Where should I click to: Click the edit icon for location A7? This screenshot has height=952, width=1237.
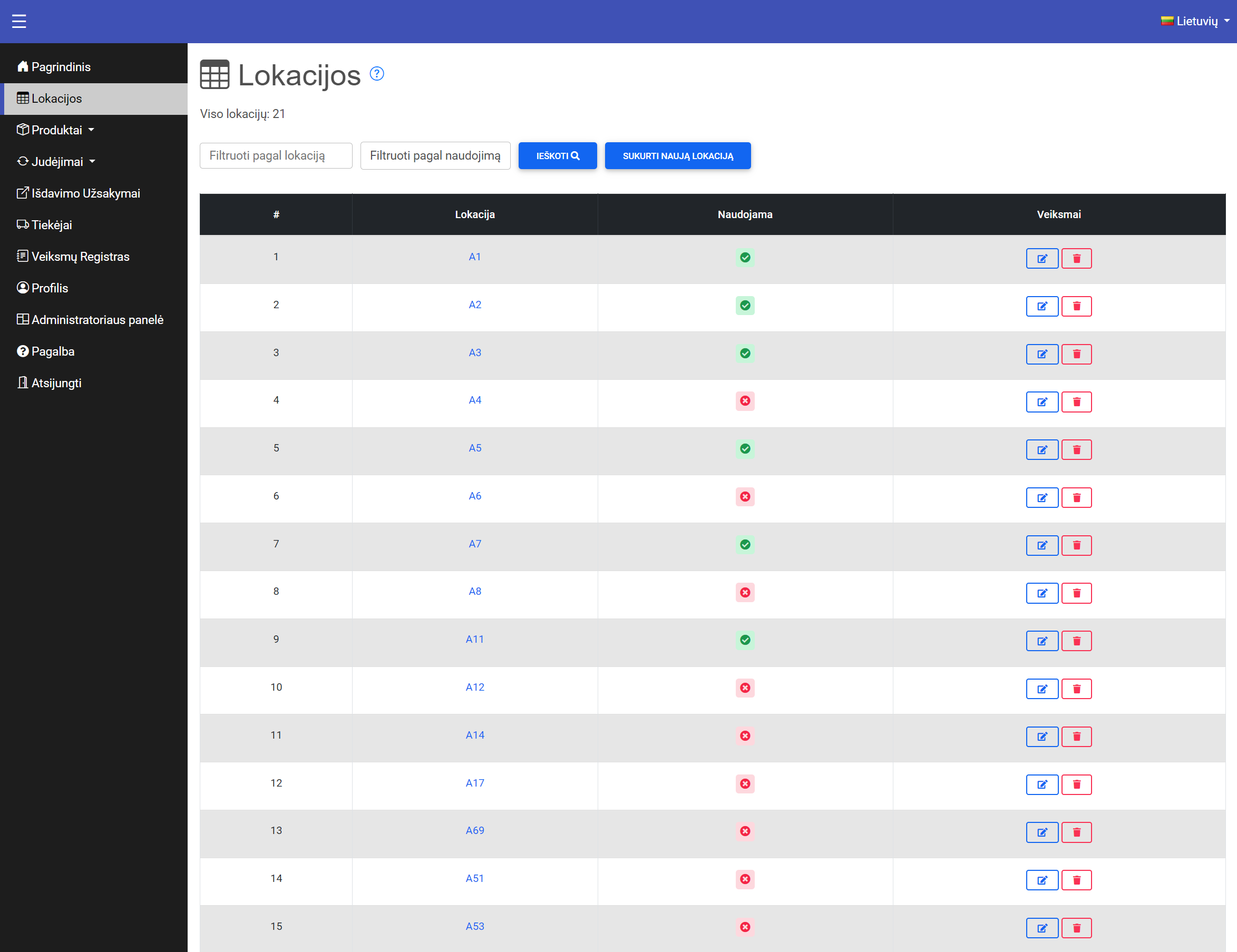coord(1041,545)
